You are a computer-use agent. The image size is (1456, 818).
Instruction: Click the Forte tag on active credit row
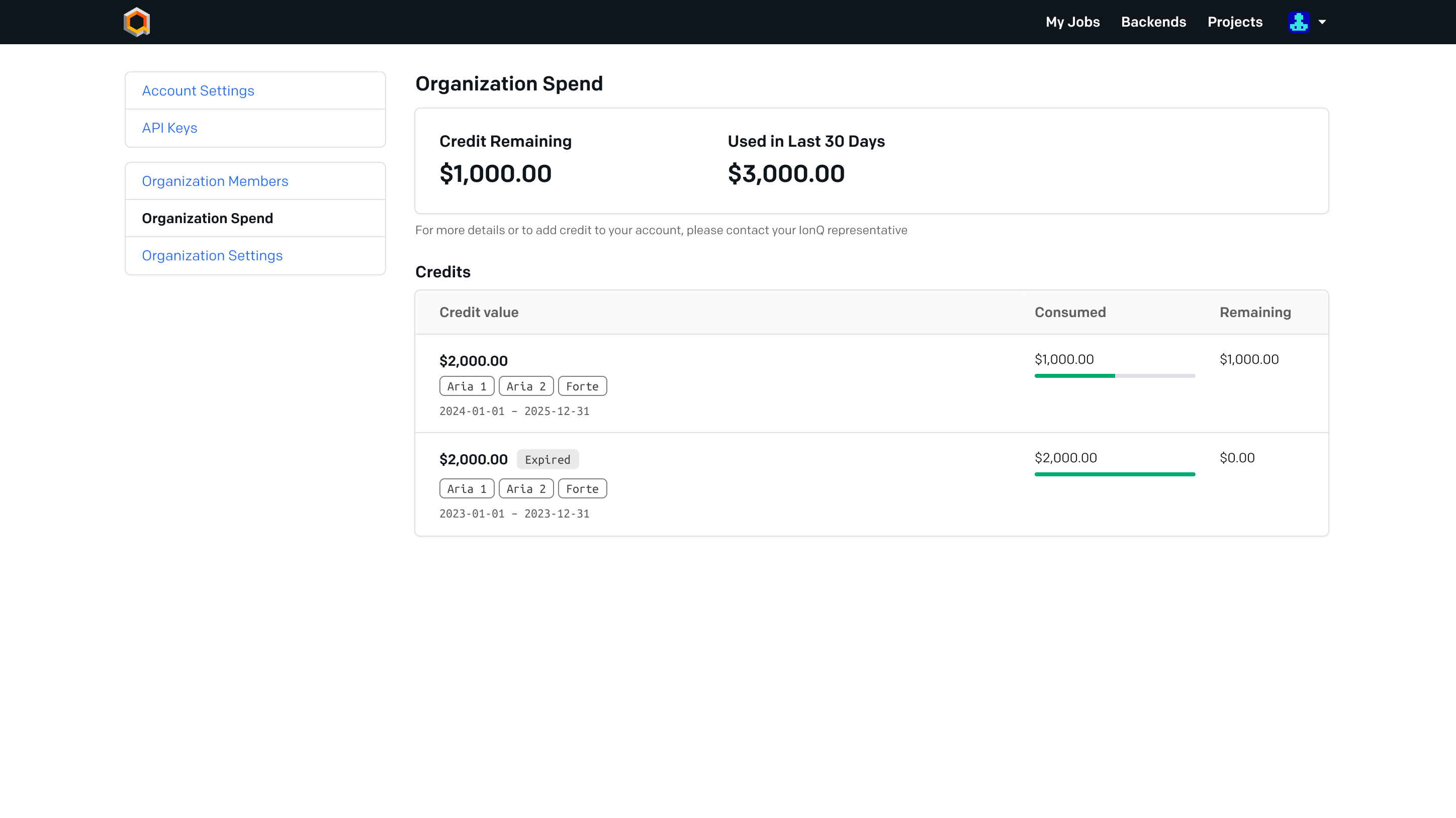point(582,386)
